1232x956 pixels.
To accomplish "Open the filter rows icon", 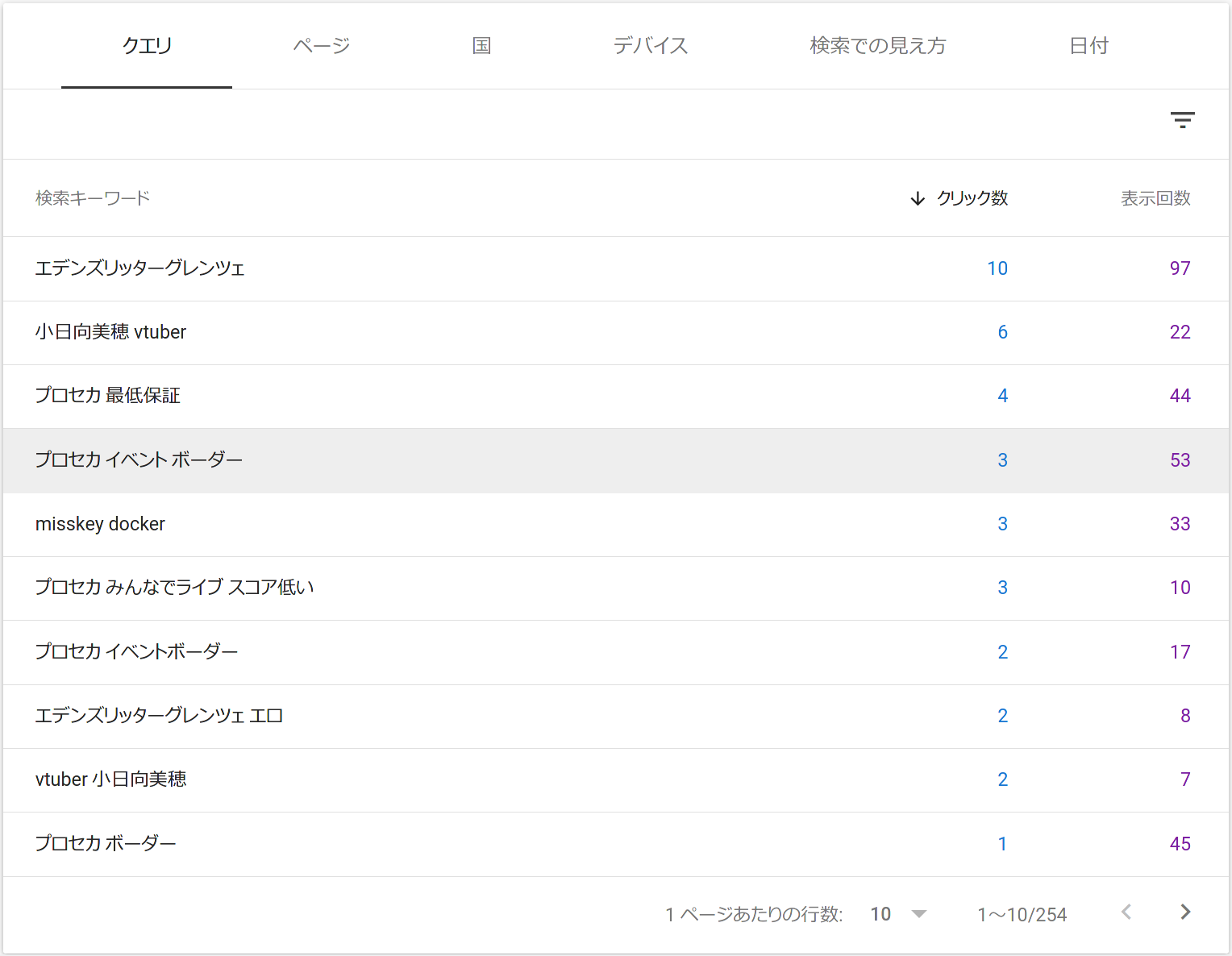I will [x=1182, y=120].
